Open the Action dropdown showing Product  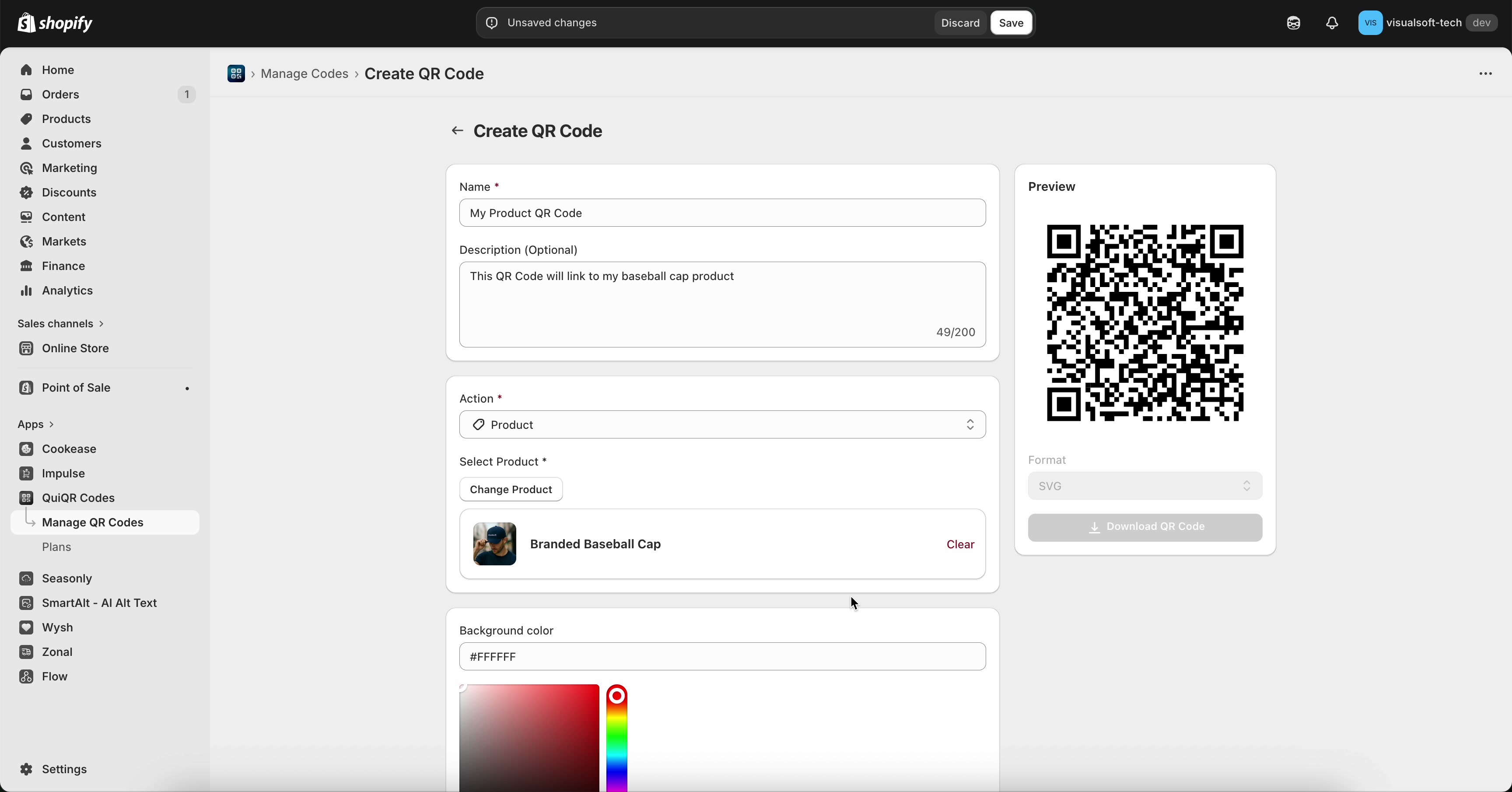click(722, 425)
